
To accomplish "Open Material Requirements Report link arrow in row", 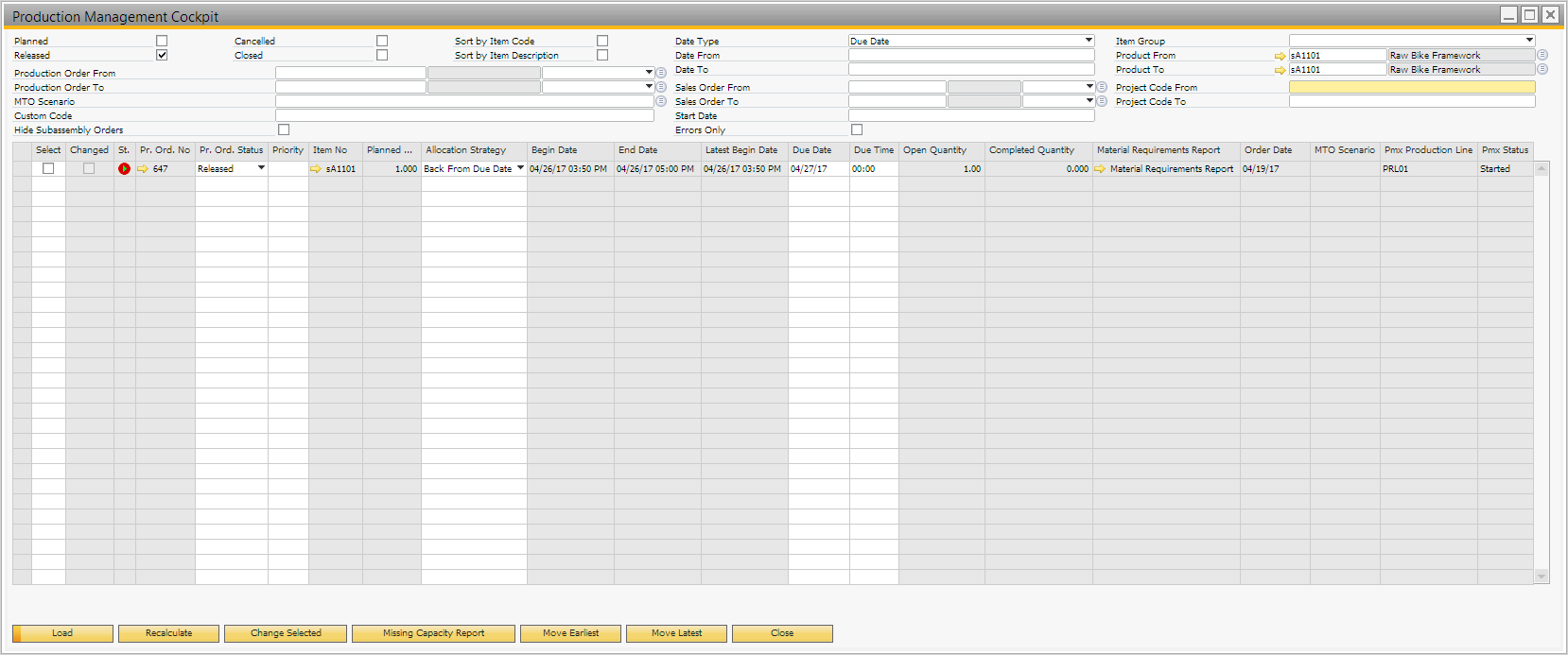I will coord(1100,169).
